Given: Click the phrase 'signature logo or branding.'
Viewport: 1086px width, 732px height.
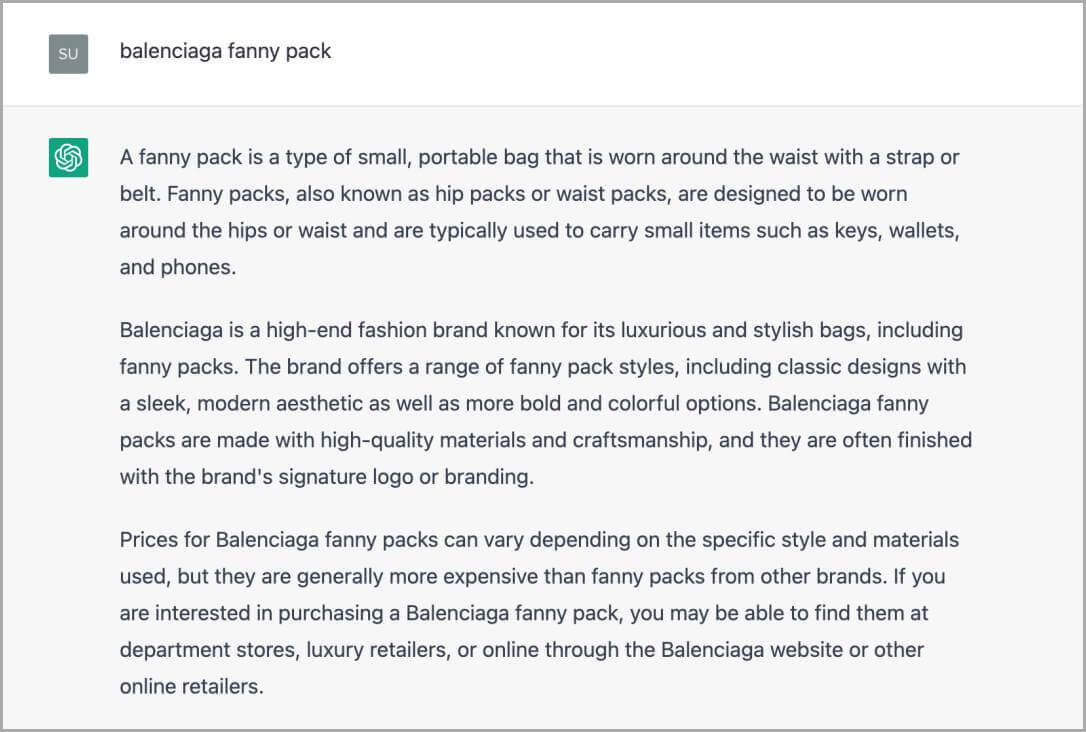Looking at the screenshot, I should point(406,477).
